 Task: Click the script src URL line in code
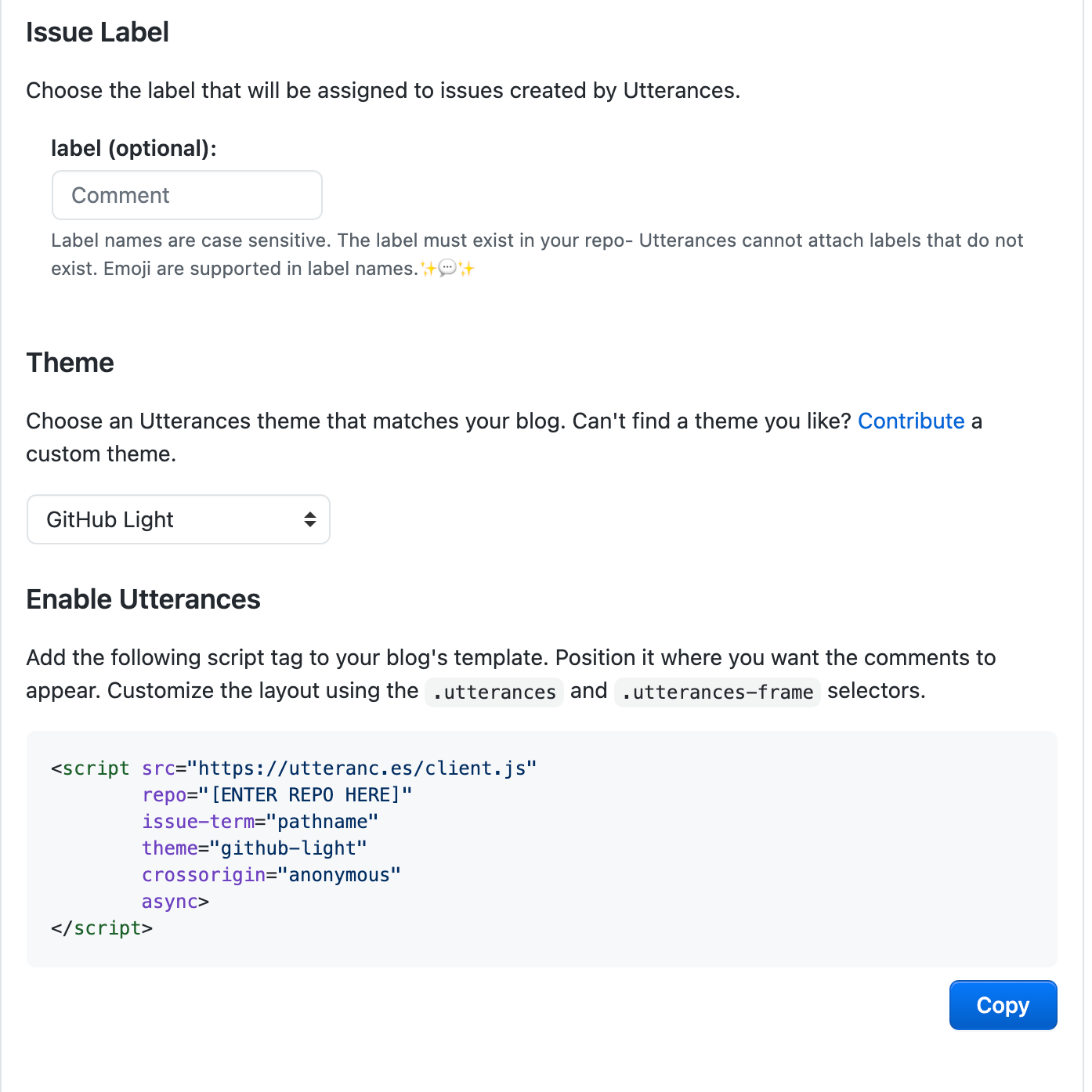367,768
